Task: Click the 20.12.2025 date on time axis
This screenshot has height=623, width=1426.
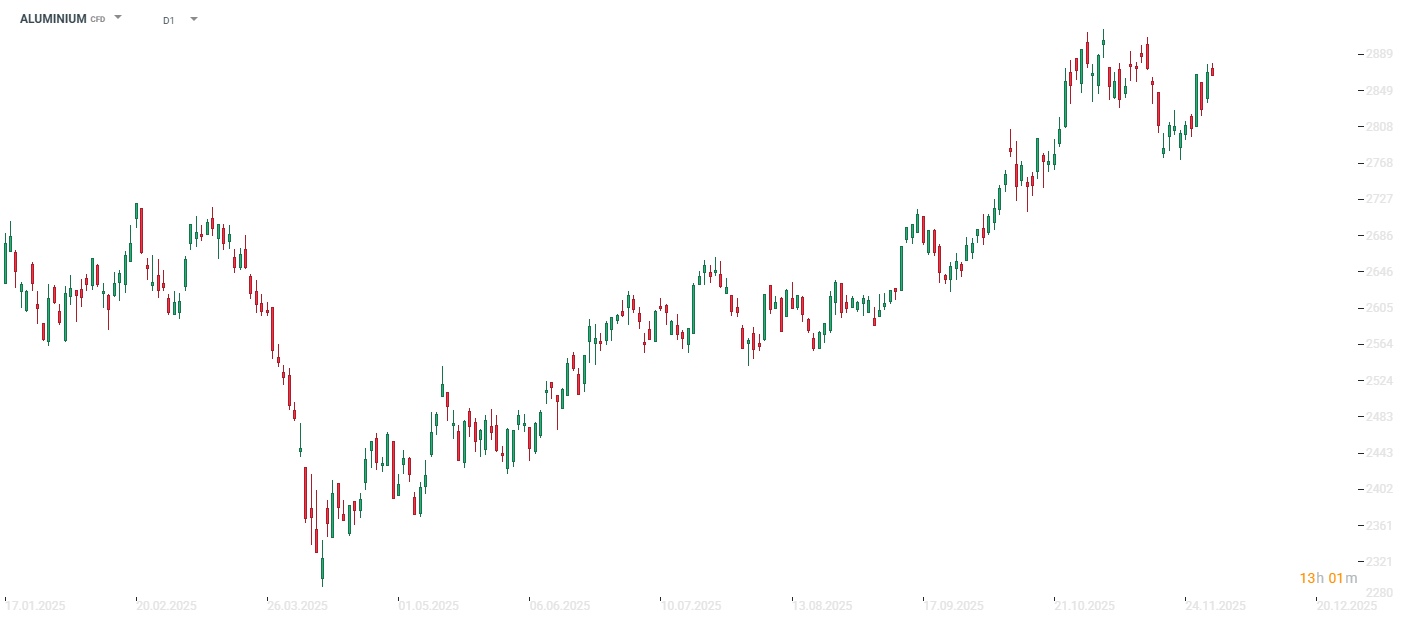Action: point(1346,606)
